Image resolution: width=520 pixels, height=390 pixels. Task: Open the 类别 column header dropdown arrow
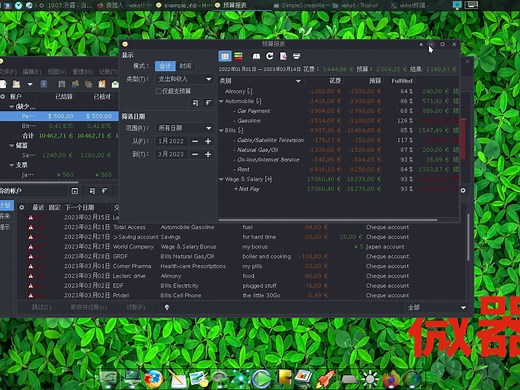[298, 81]
